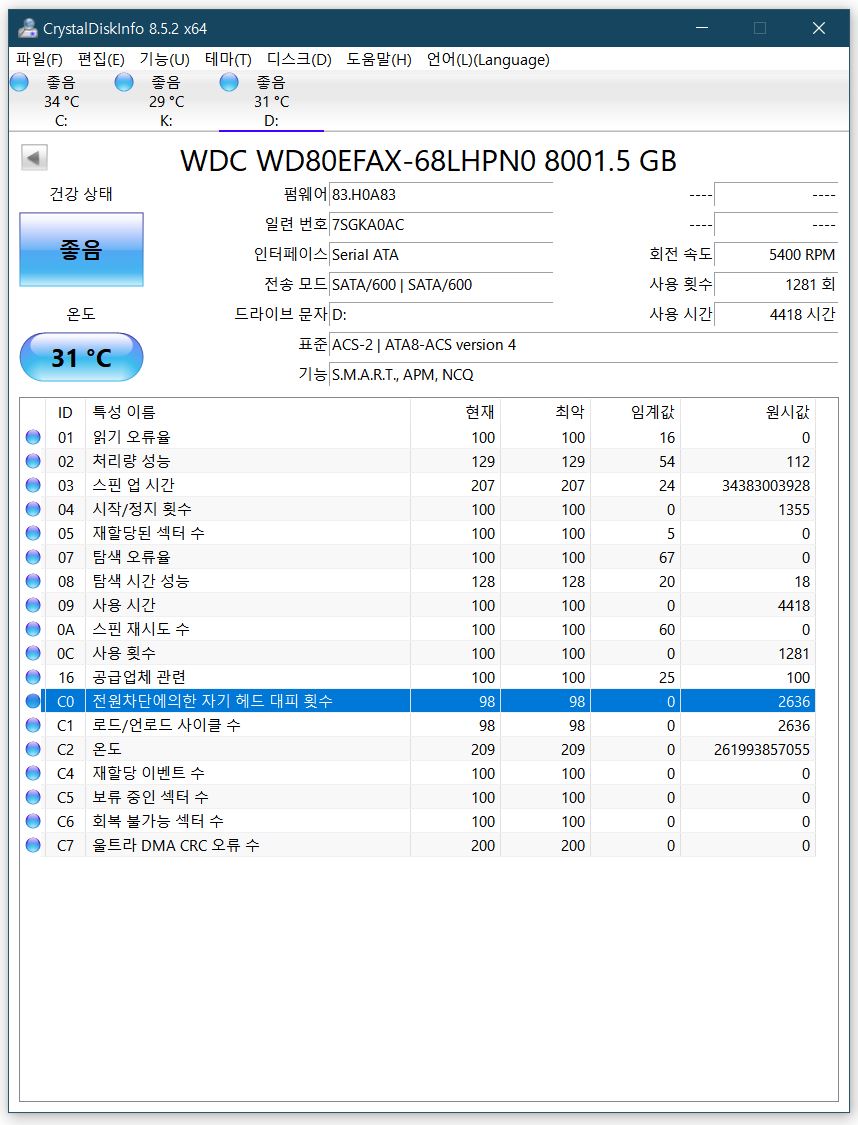
Task: Click status orb for 03 스핀 업 시간
Action: click(33, 485)
